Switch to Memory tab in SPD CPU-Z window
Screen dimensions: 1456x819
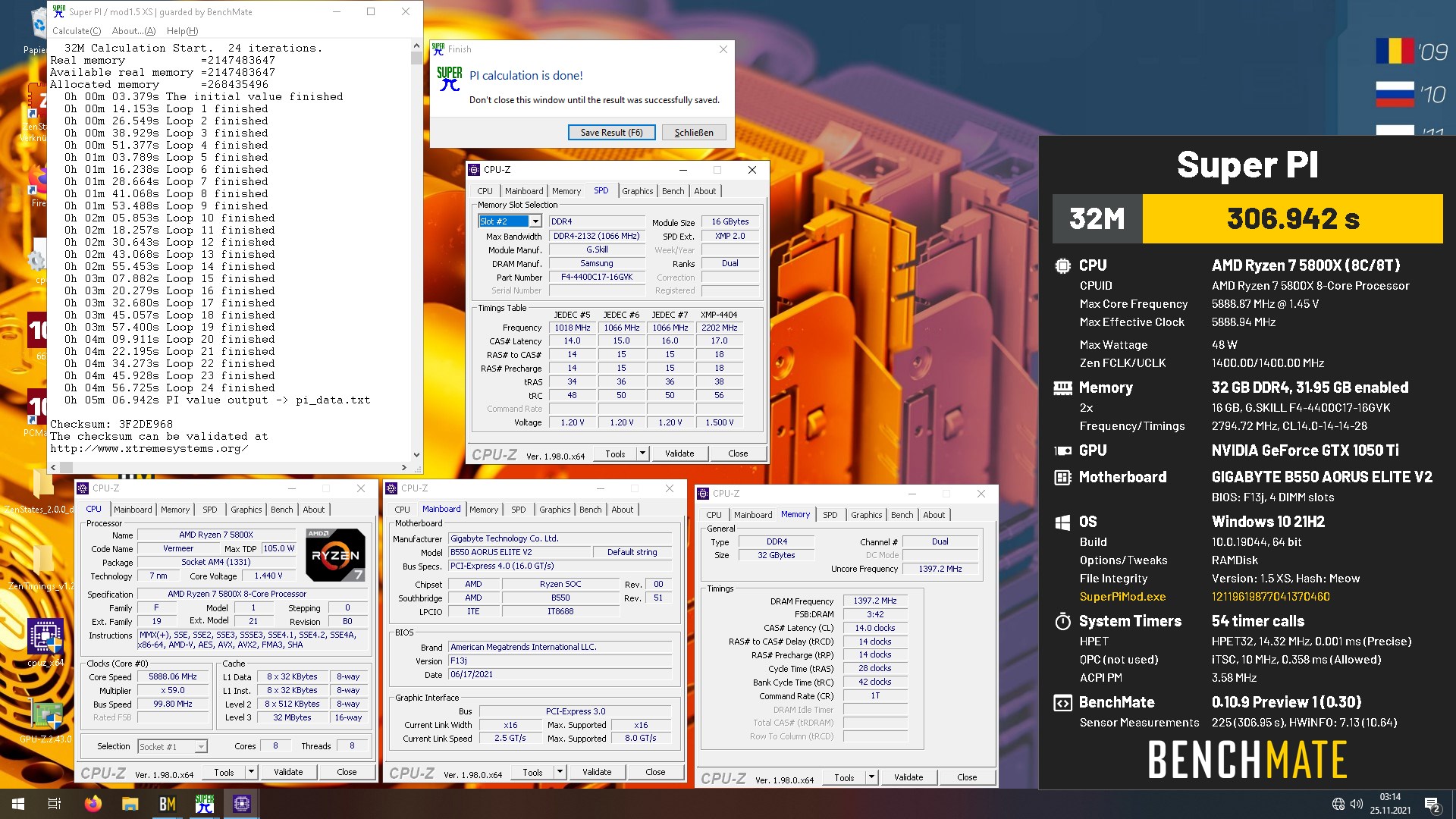566,191
